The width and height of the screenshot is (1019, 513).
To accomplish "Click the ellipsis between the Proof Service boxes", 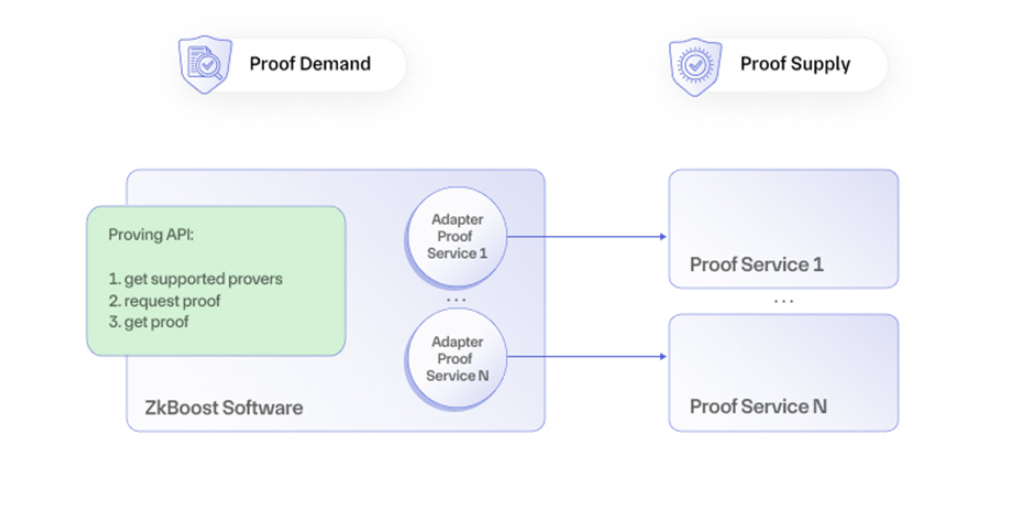I will (x=783, y=300).
